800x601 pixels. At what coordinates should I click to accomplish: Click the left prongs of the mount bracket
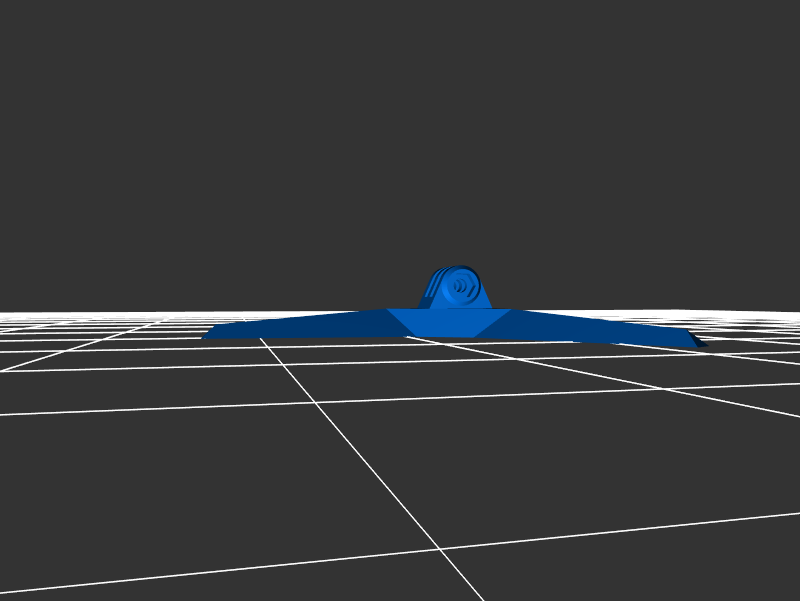point(431,290)
